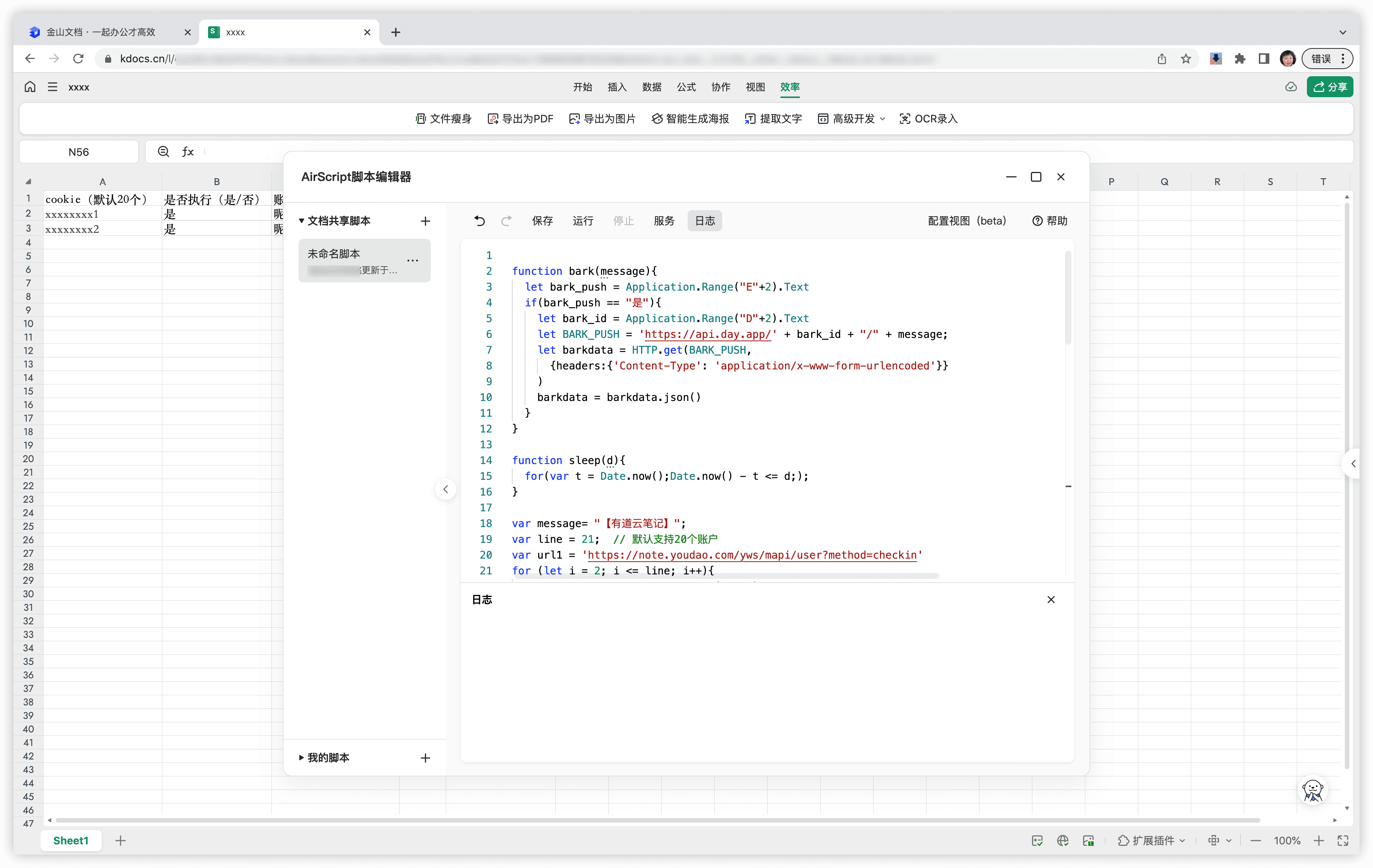
Task: Click the home icon beside document title
Action: click(x=30, y=87)
